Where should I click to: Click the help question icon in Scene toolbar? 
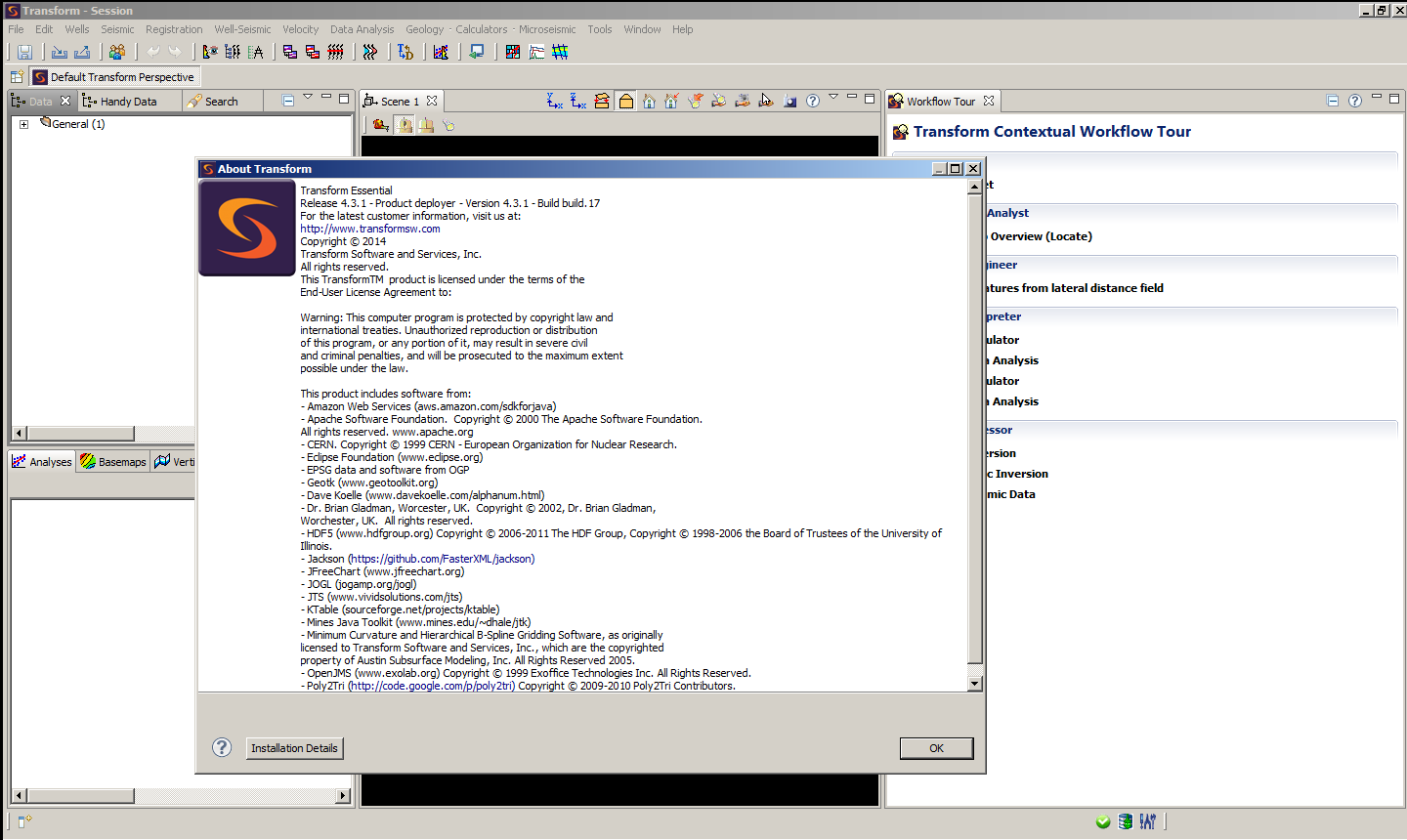pyautogui.click(x=813, y=101)
